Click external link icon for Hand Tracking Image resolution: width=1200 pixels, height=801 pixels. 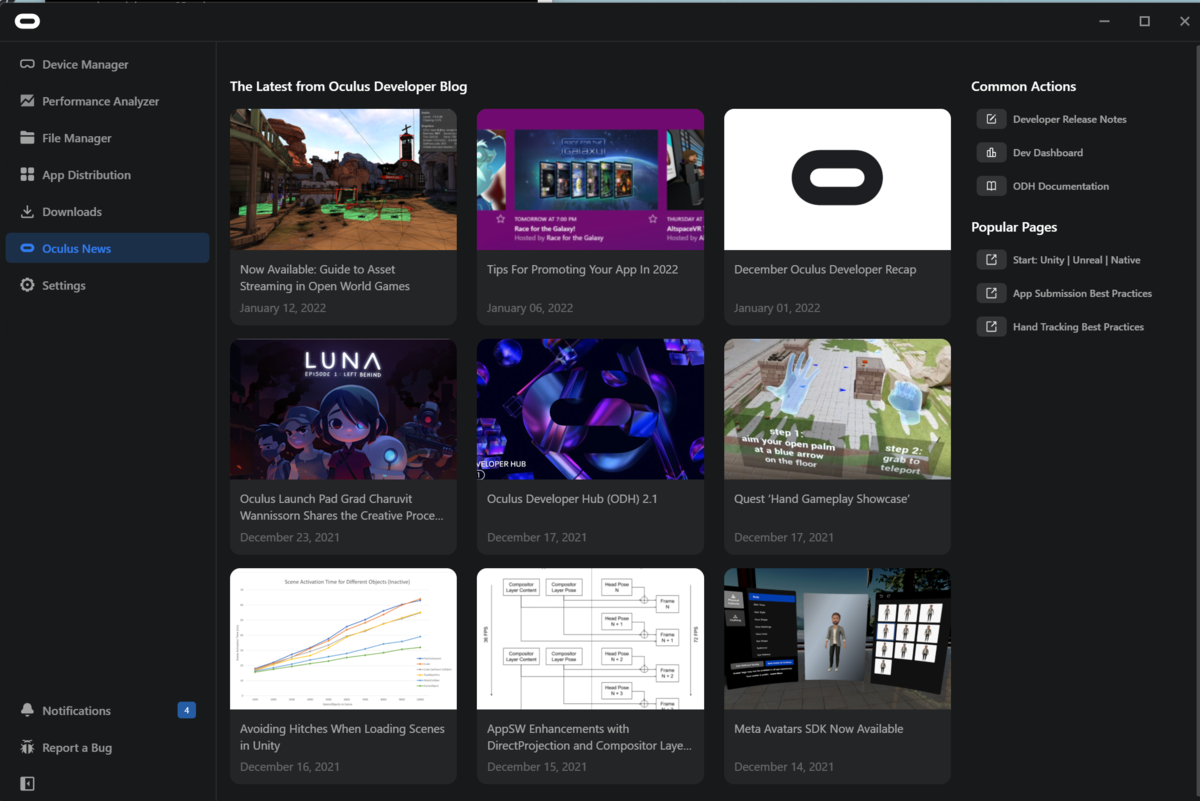point(991,327)
